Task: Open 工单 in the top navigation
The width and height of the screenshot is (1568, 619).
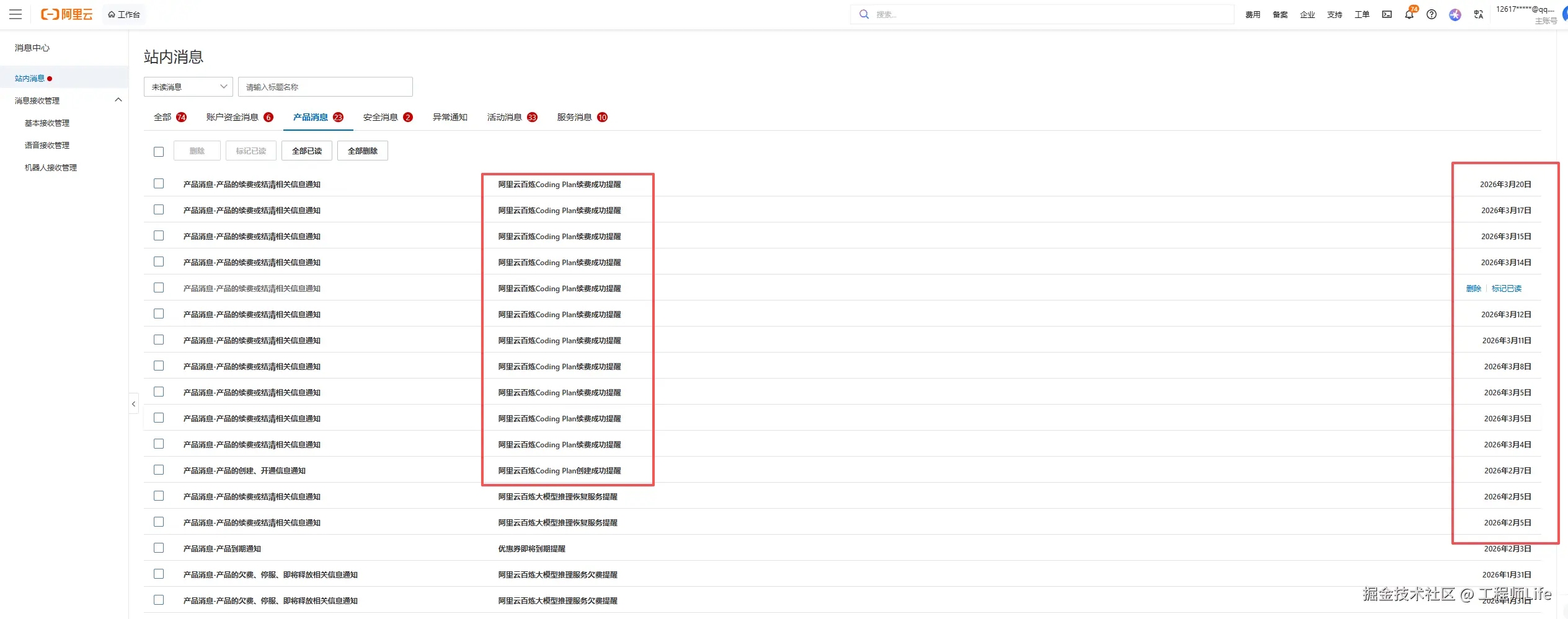Action: pos(1362,14)
